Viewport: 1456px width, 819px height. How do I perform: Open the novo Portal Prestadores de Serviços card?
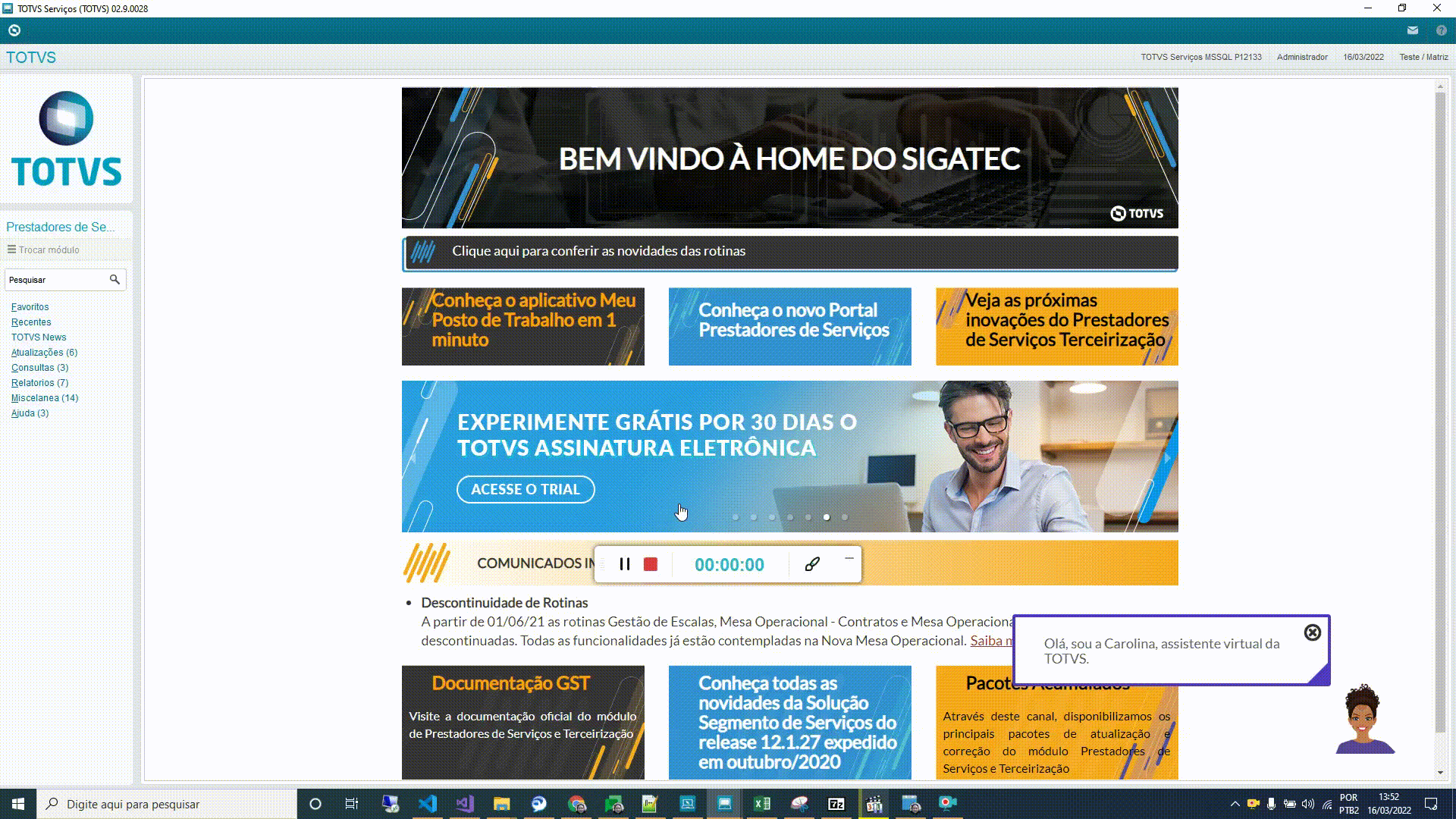(x=790, y=326)
